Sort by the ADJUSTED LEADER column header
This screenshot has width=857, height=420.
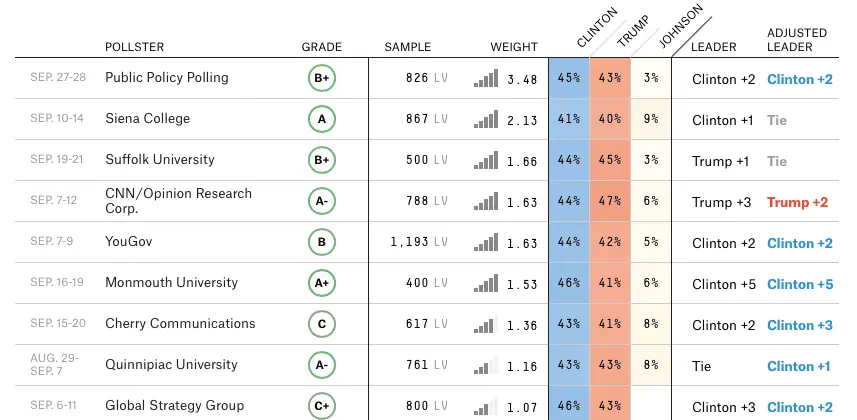(797, 40)
